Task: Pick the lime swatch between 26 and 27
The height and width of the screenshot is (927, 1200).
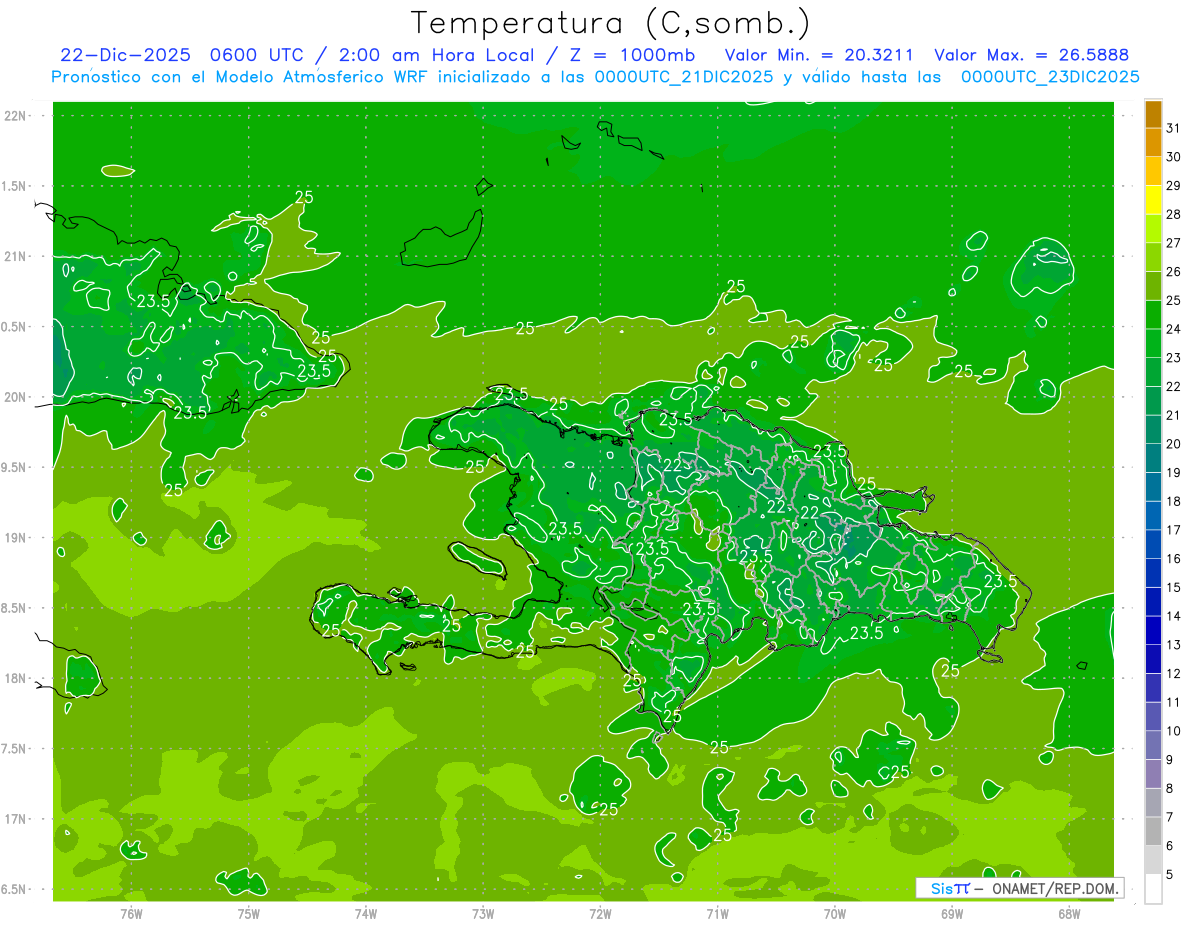Action: [x=1153, y=257]
